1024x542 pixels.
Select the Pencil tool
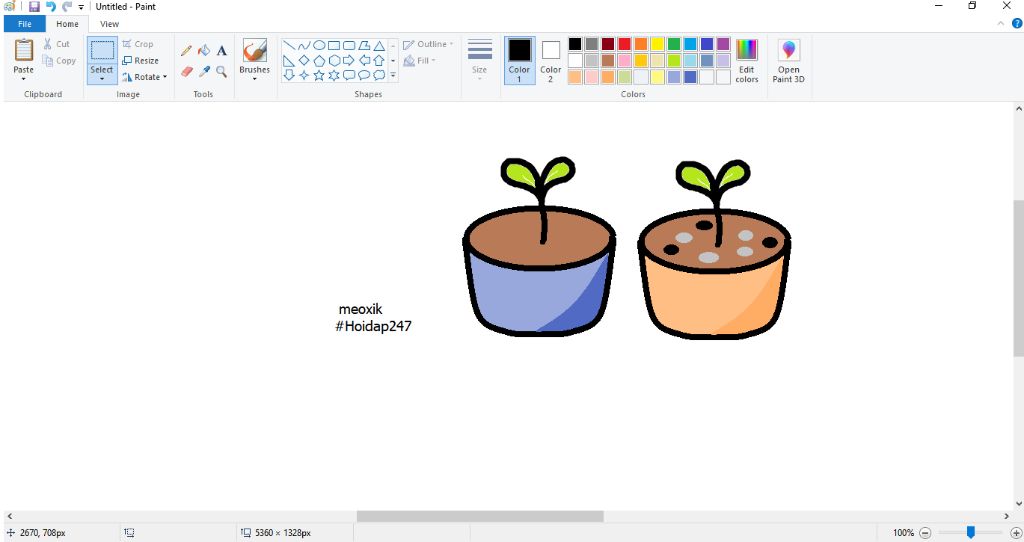[x=186, y=51]
